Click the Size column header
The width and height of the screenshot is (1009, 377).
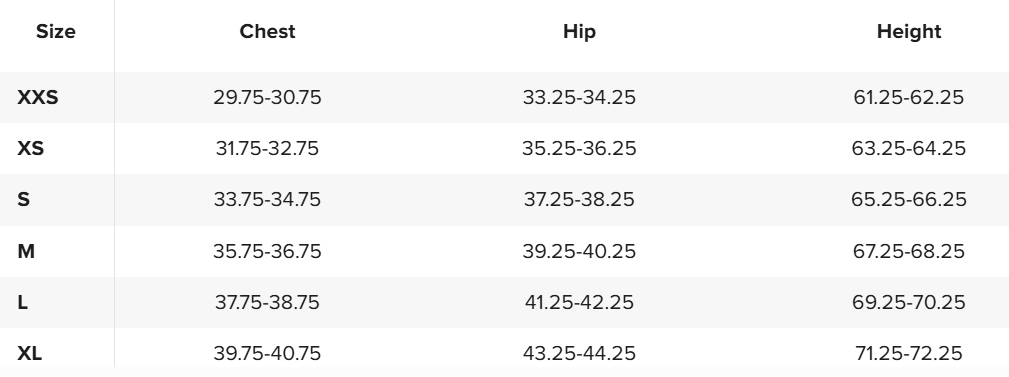pos(55,32)
